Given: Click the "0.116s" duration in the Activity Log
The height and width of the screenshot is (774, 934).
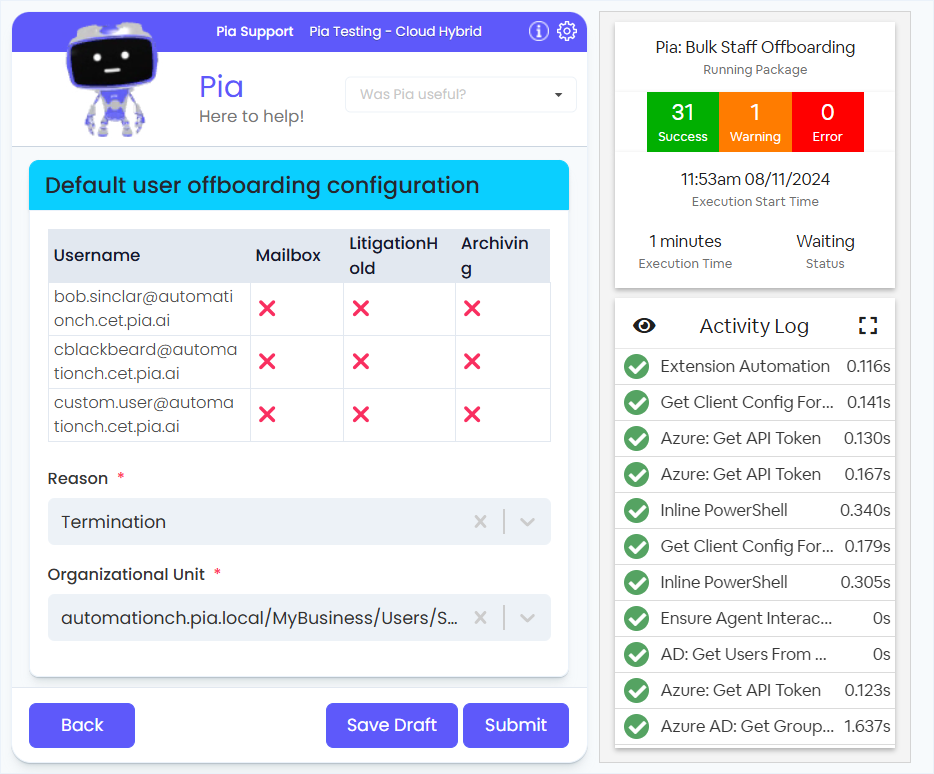Looking at the screenshot, I should pos(868,366).
